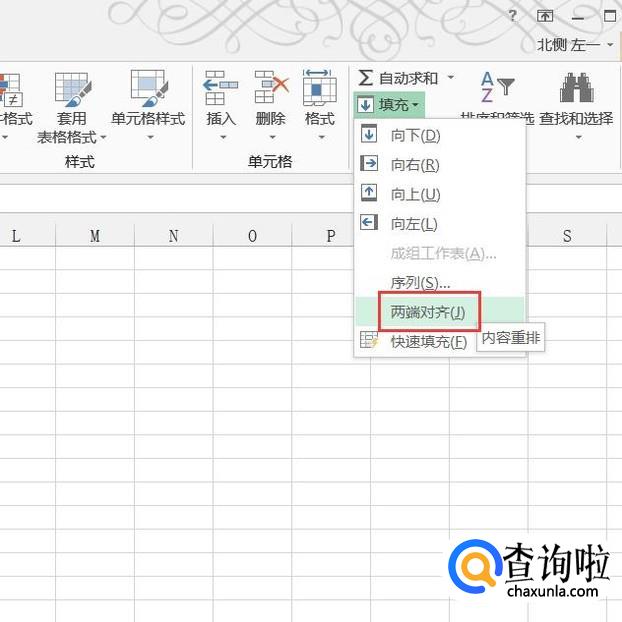Click the Table Format (套用表格格式) icon
622x622 pixels.
73,89
